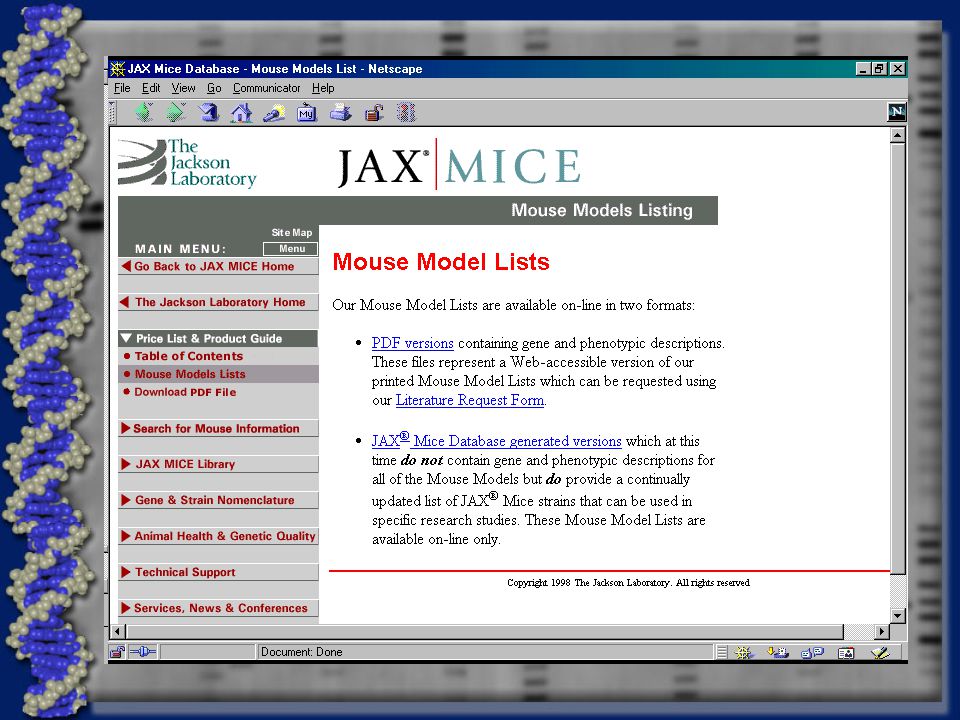Click the 'Mouse Model Lists' red heading
Viewport: 960px width, 720px height.
pos(441,262)
